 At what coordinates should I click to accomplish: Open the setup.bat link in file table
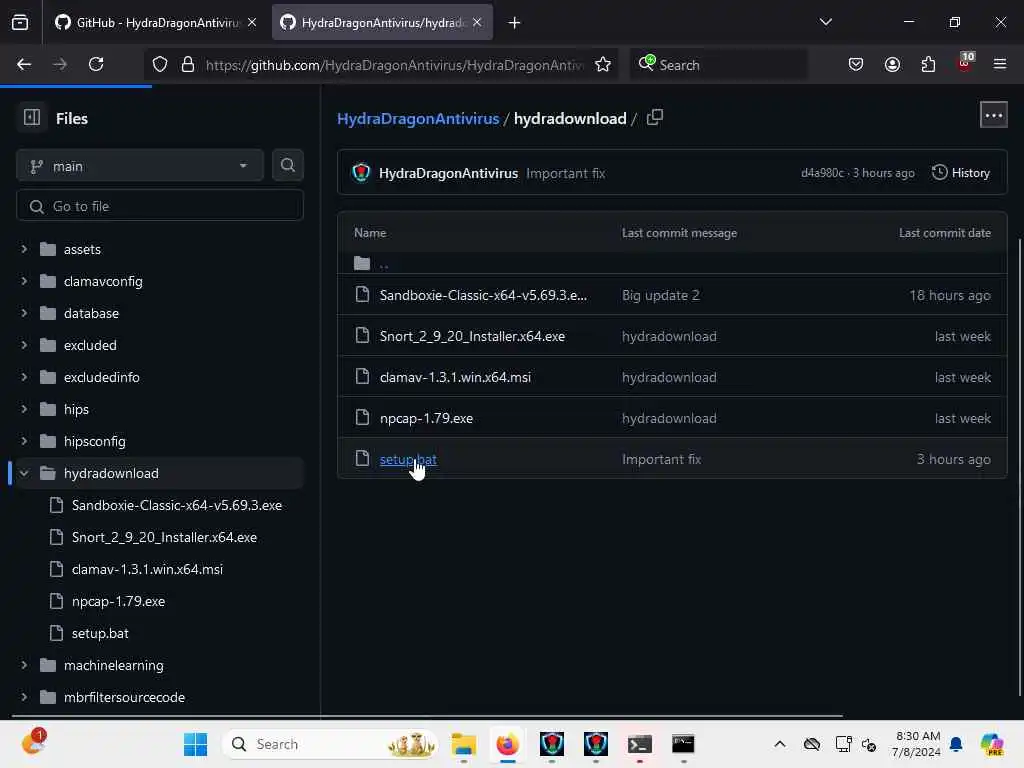coord(408,459)
